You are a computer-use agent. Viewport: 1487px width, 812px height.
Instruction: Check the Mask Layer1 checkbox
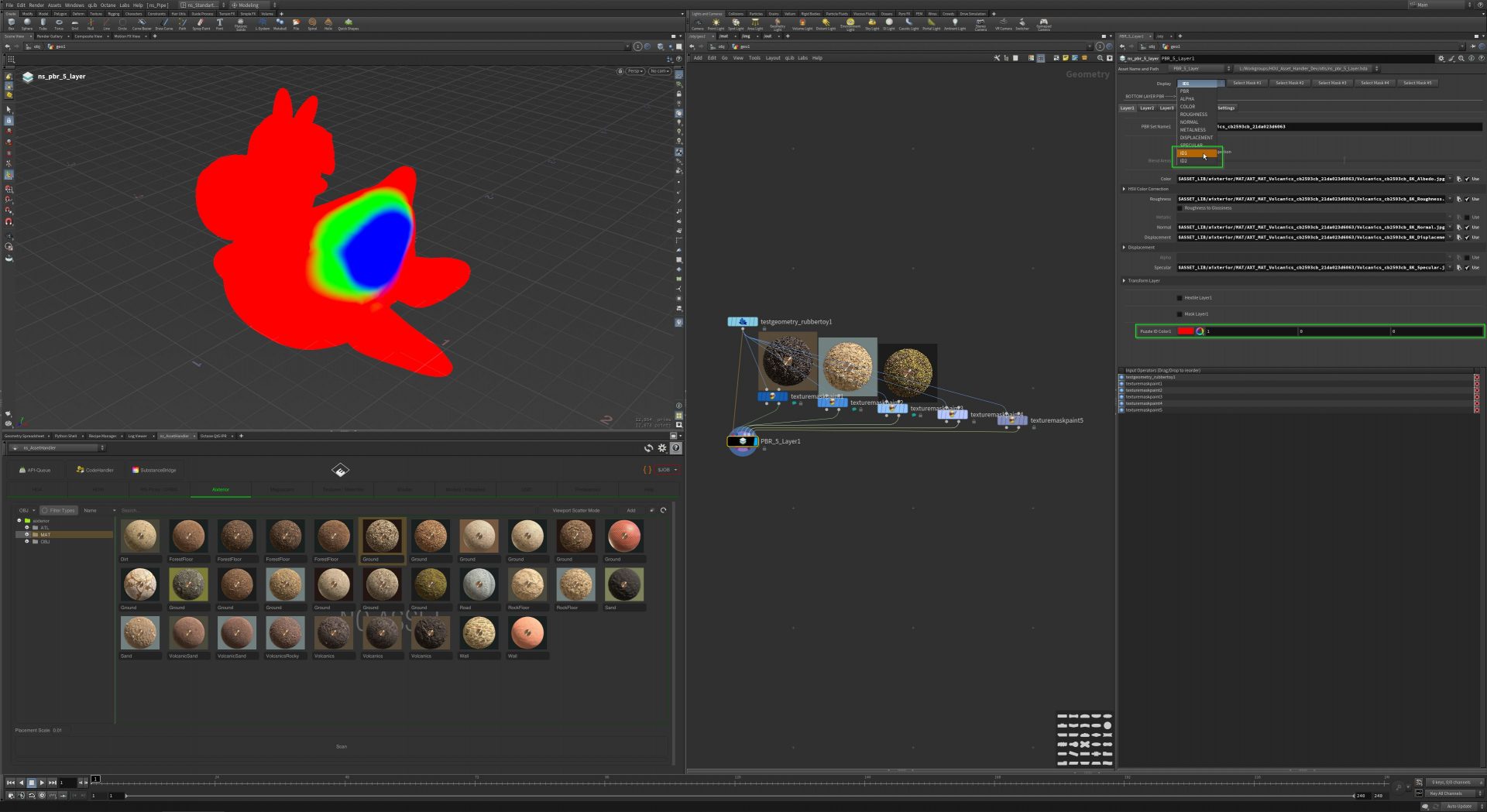pyautogui.click(x=1180, y=314)
